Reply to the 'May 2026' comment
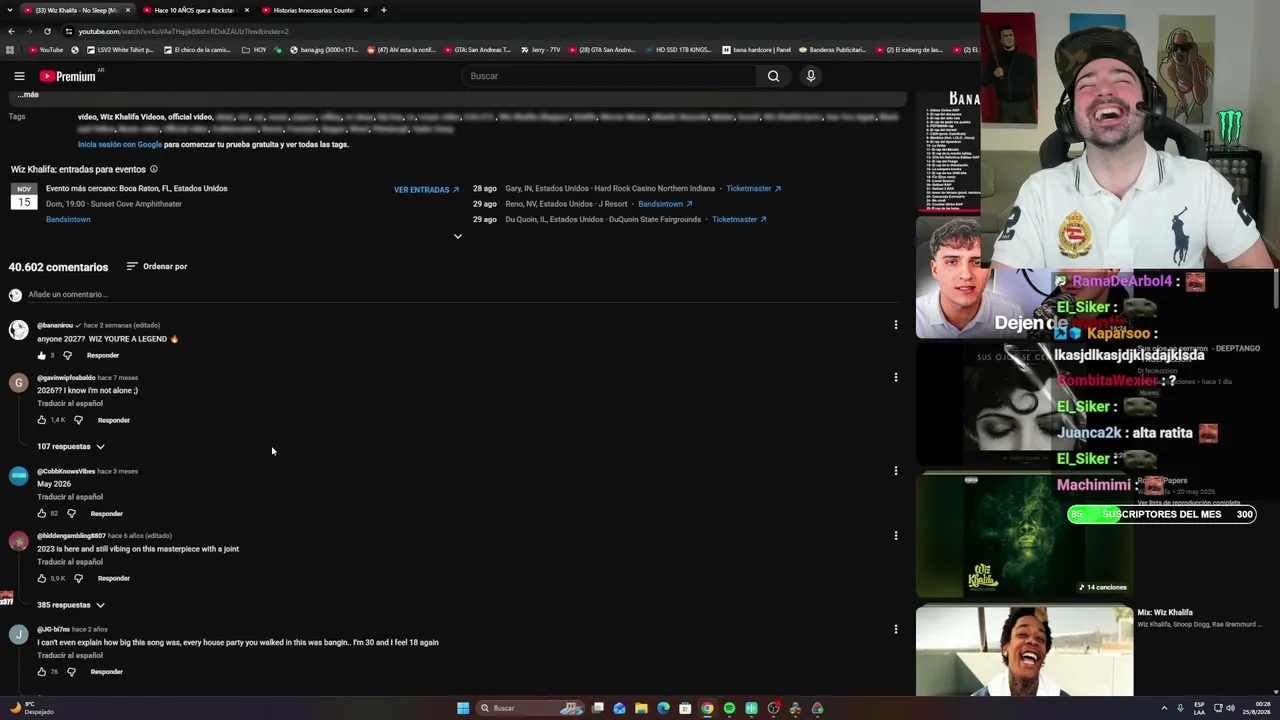This screenshot has width=1280, height=720. [x=107, y=514]
